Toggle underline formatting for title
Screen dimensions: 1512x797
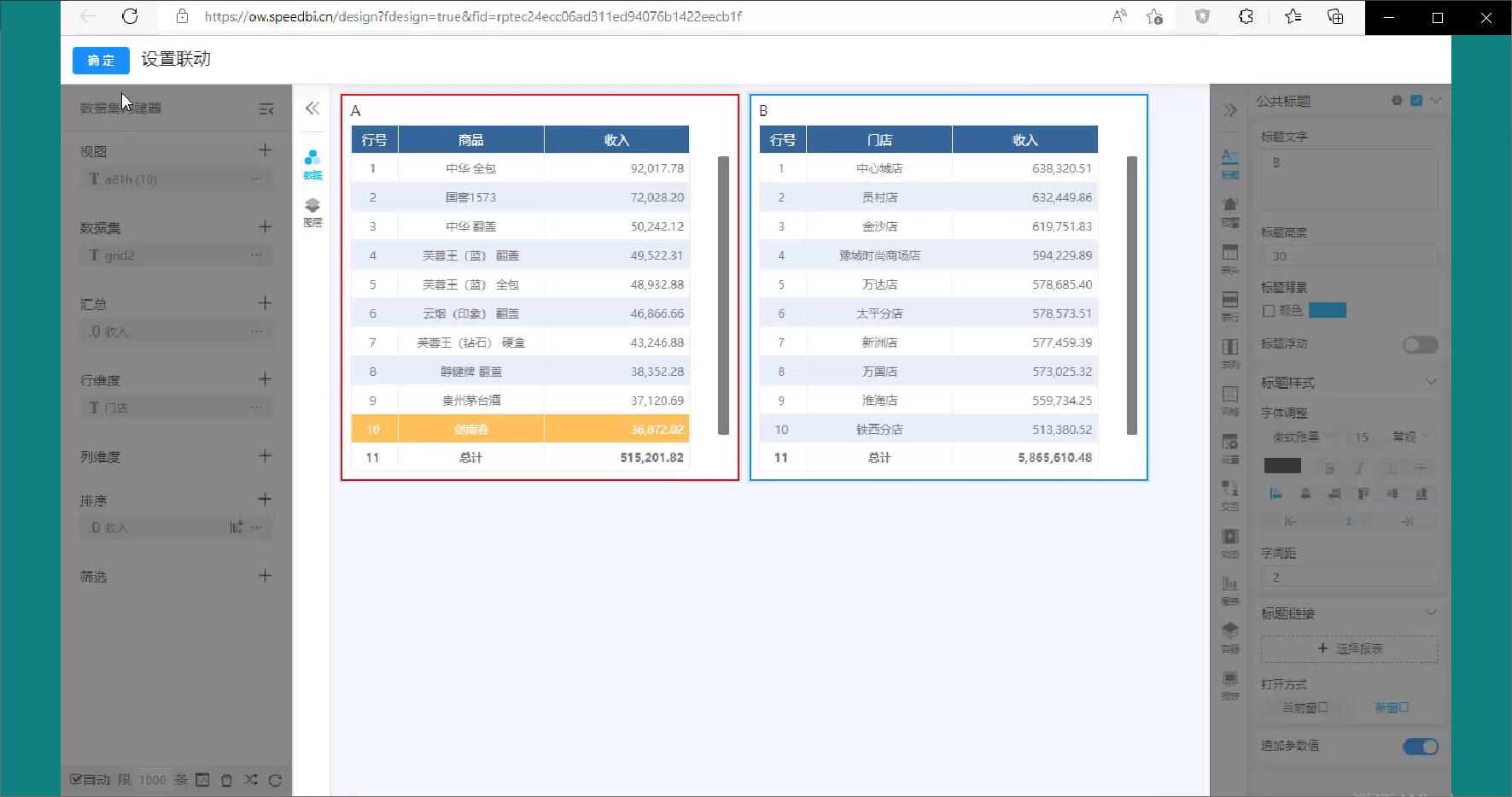tap(1390, 468)
